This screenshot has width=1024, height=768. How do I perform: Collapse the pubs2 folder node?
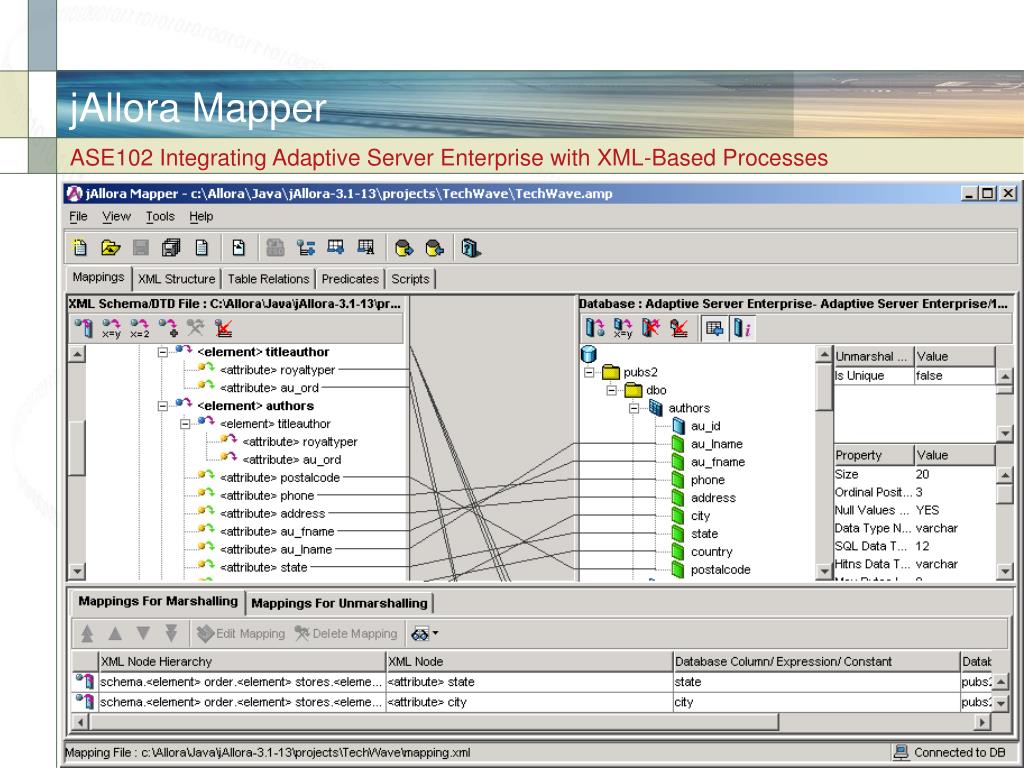coord(589,372)
